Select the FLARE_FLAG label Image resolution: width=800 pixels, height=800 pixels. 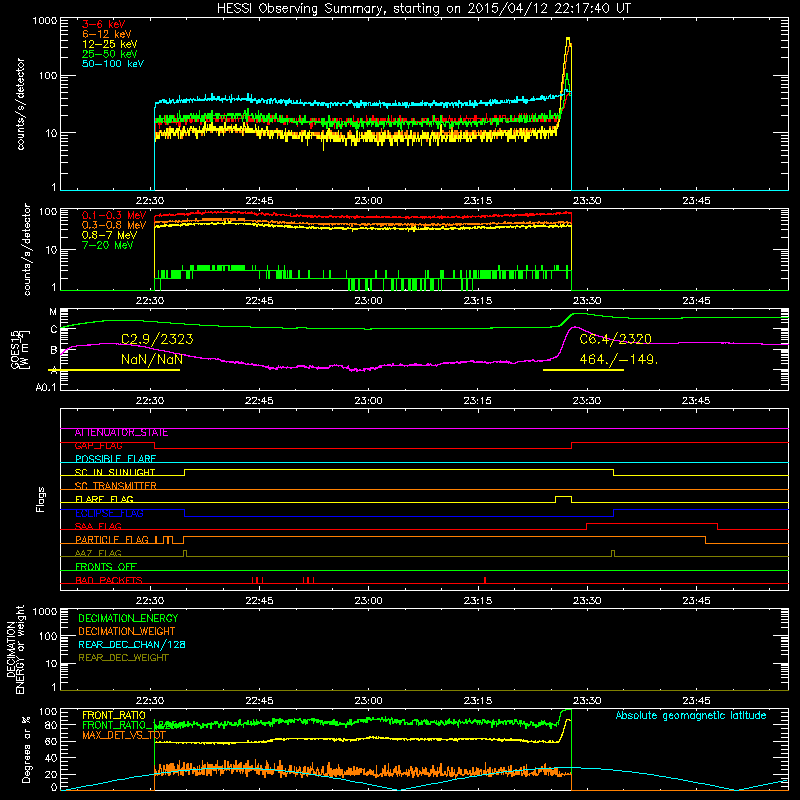pos(104,499)
